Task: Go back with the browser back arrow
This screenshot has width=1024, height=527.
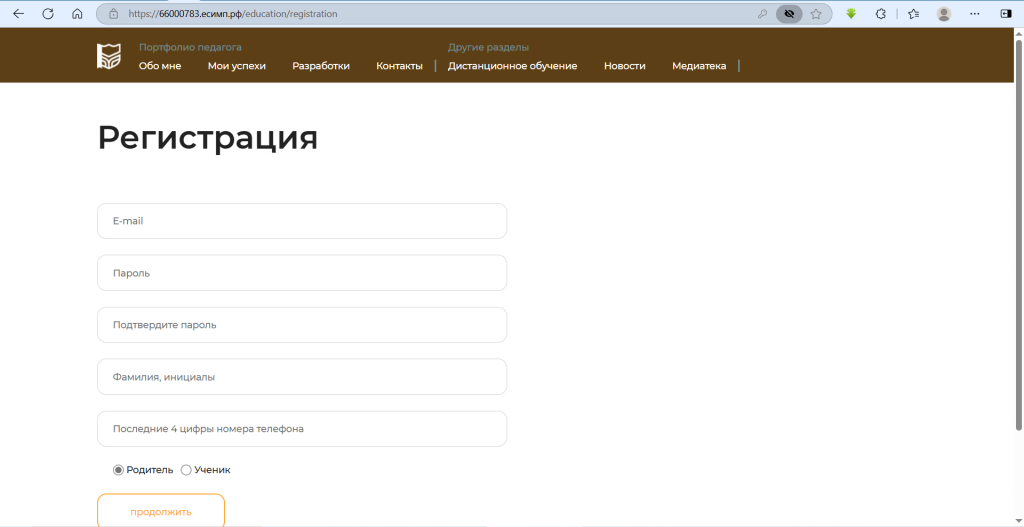Action: point(18,14)
